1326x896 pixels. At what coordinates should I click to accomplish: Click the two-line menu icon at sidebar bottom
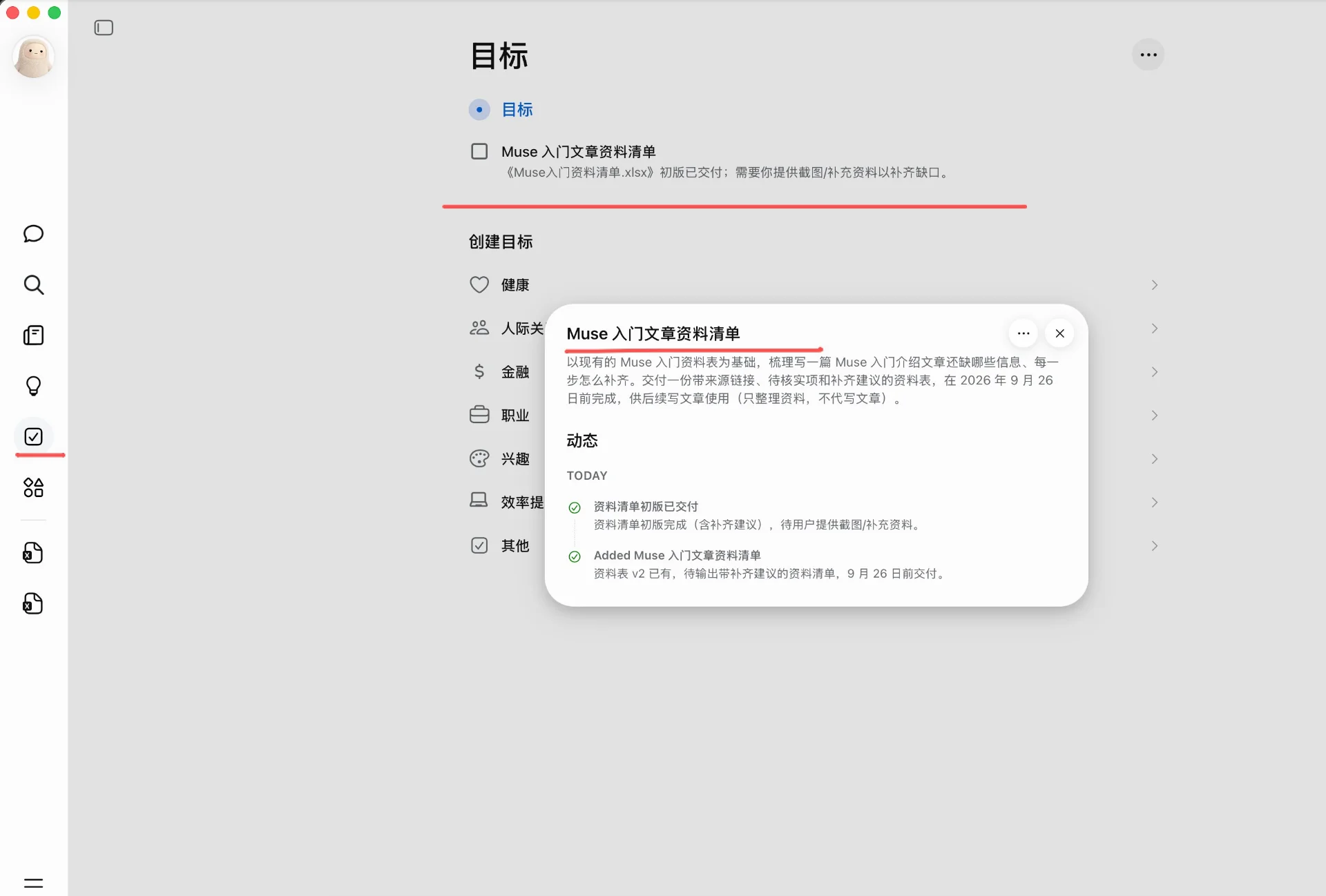pos(33,883)
